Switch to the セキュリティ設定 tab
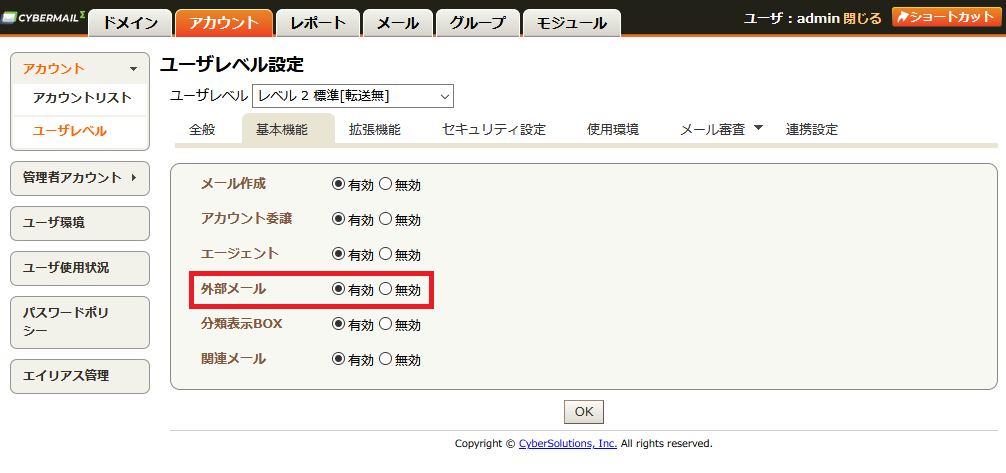Screen dimensions: 1006x473 point(493,130)
